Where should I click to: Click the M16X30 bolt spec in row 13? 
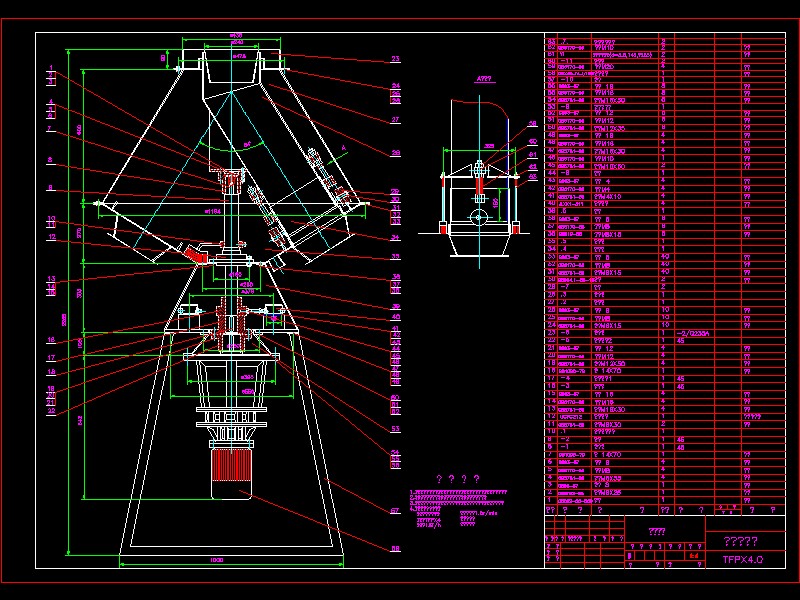[609, 409]
